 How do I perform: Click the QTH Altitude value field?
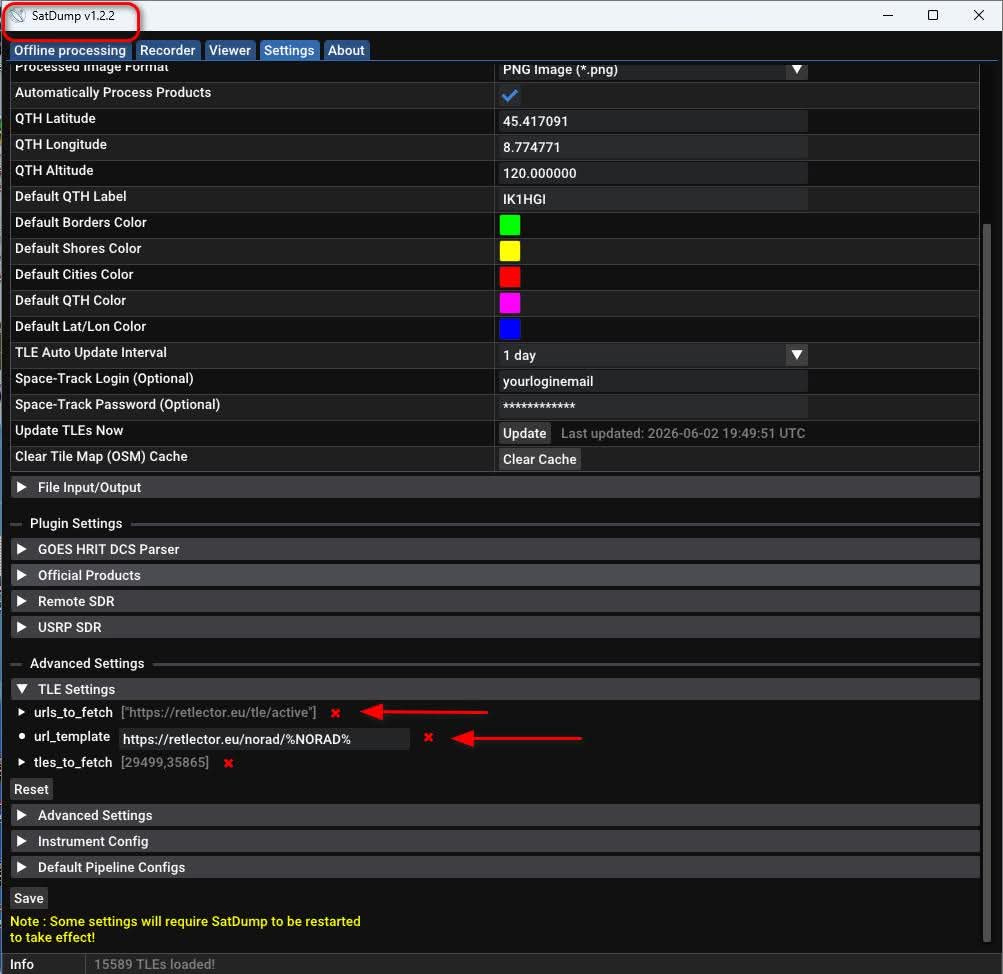tap(653, 173)
